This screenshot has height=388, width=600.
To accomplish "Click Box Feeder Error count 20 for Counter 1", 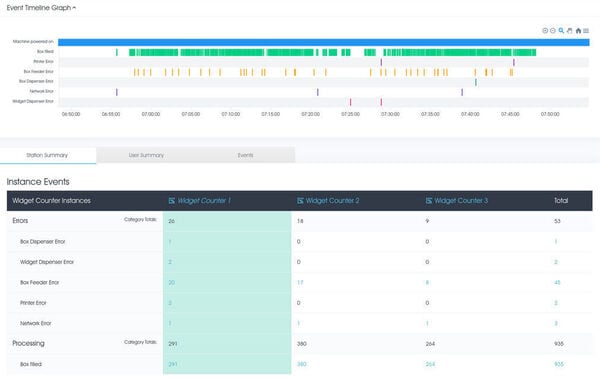I will 171,282.
